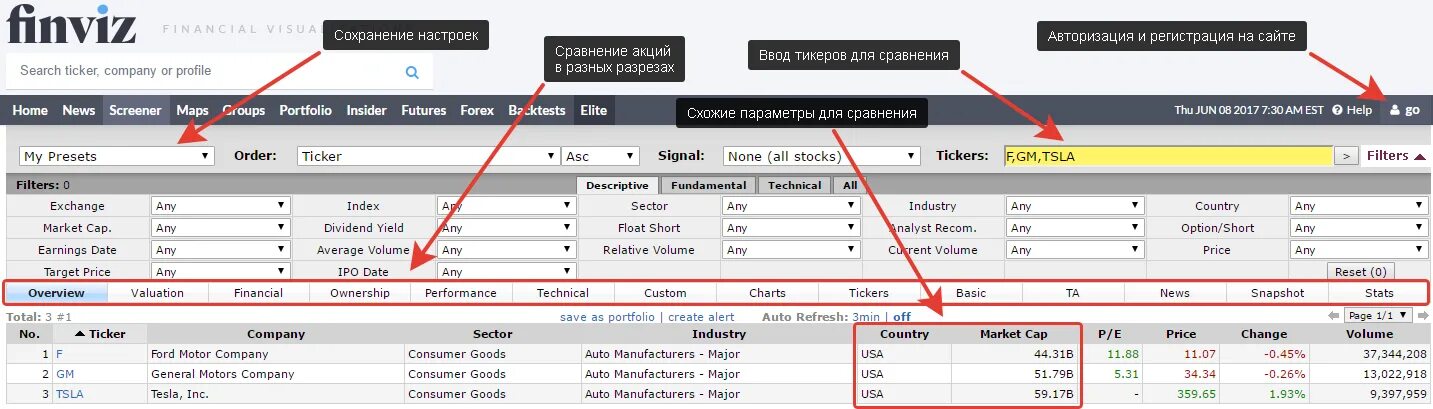The width and height of the screenshot is (1433, 409).
Task: Click the user login icon
Action: [1395, 110]
